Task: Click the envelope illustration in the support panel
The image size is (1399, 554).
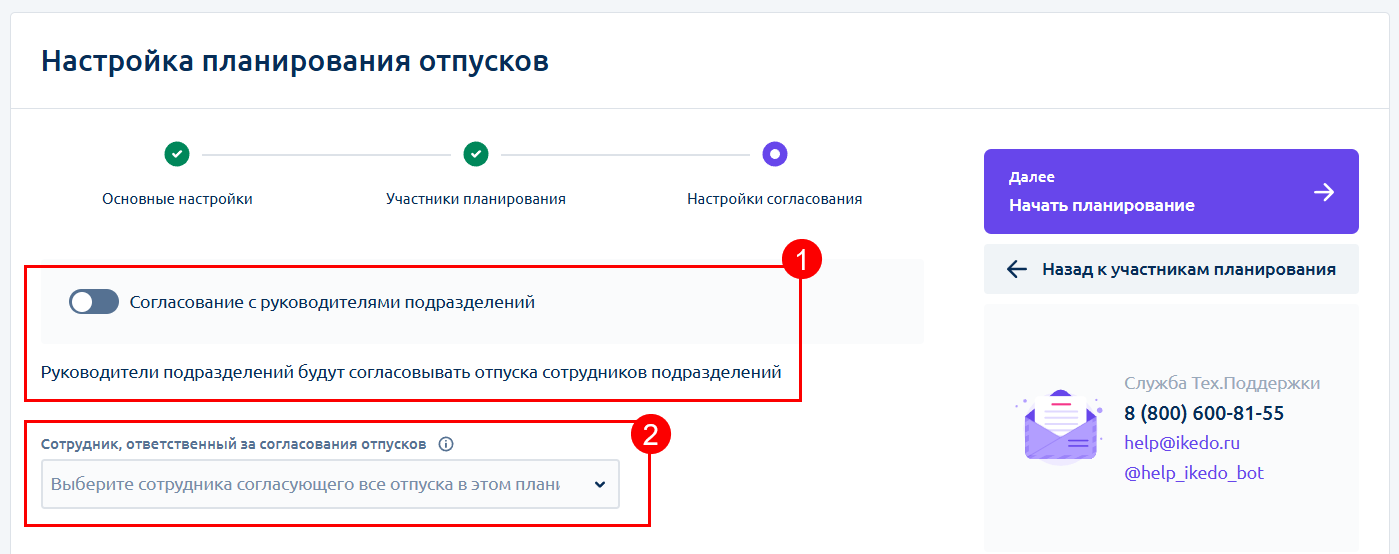Action: (1058, 427)
